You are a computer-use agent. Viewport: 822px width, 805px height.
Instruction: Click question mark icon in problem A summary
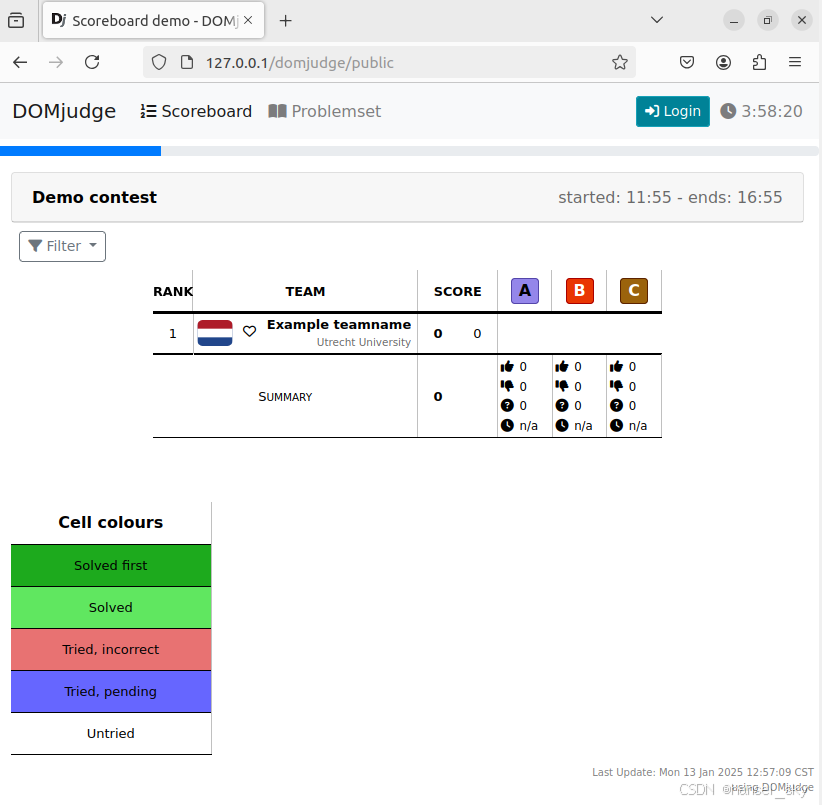click(507, 405)
